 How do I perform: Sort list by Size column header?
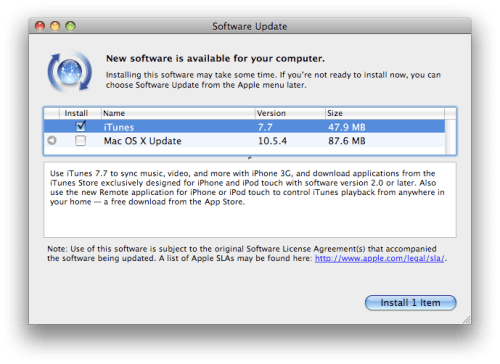tap(385, 113)
